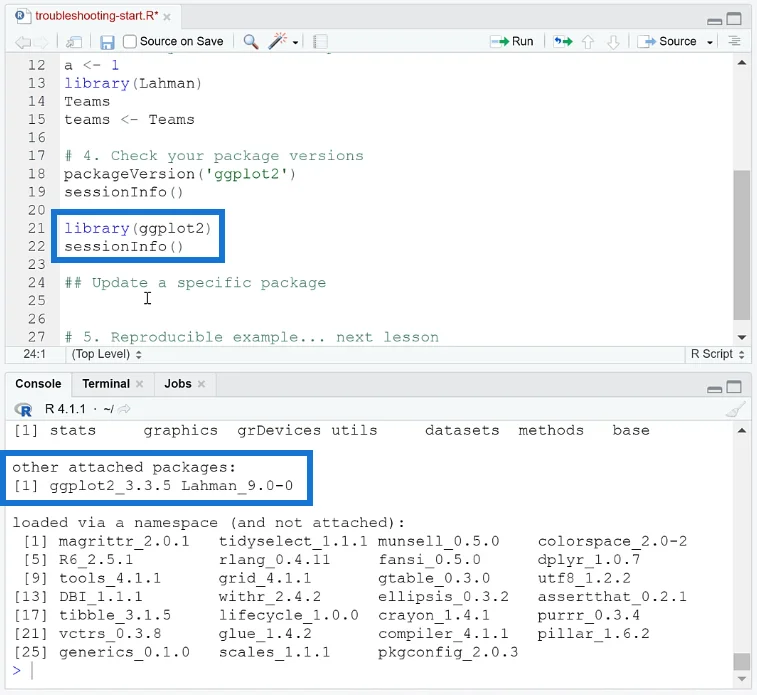757x695 pixels.
Task: Show document outline icon
Action: (x=734, y=41)
